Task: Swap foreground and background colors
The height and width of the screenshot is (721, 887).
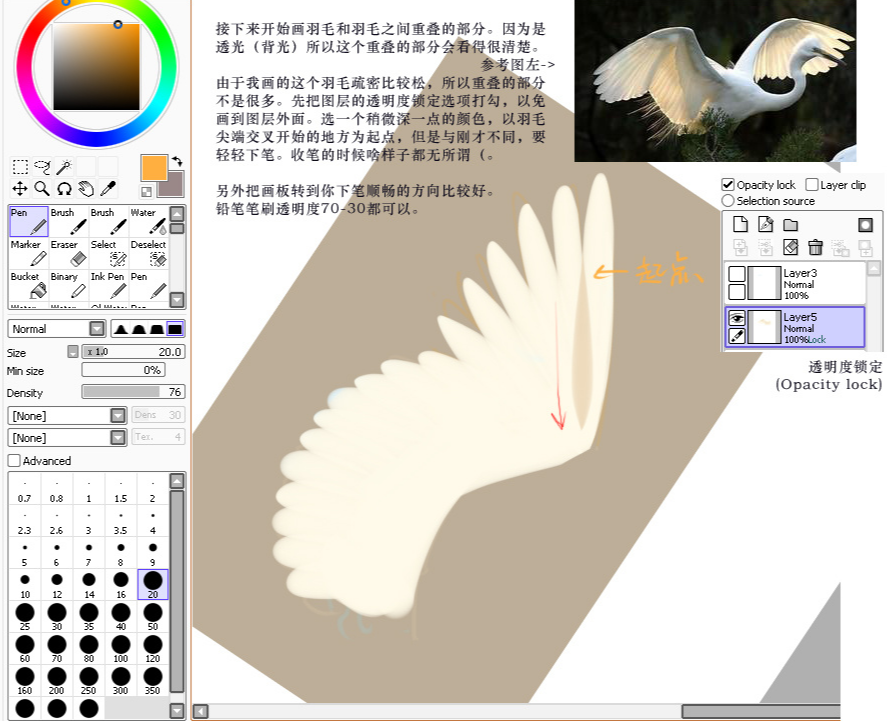Action: 177,161
